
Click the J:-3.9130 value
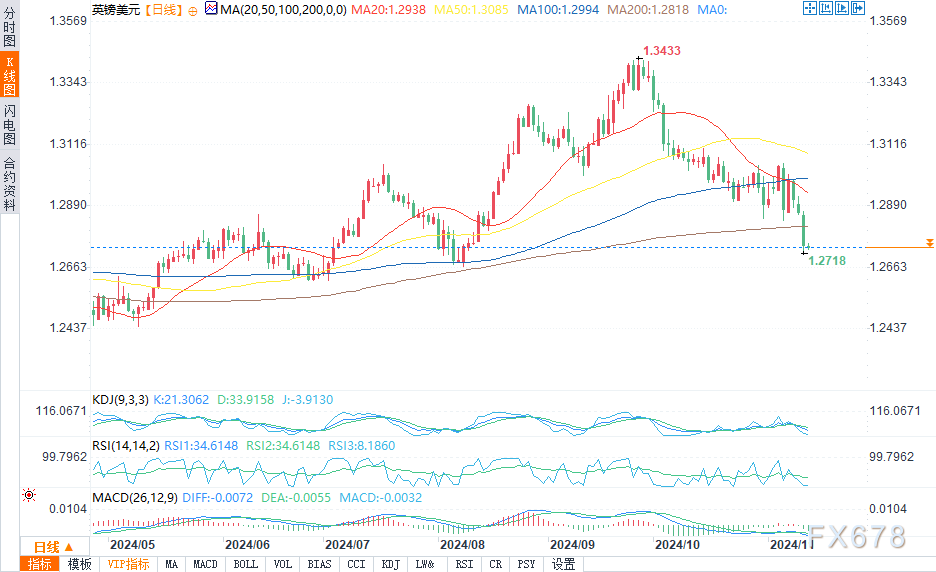tap(306, 399)
